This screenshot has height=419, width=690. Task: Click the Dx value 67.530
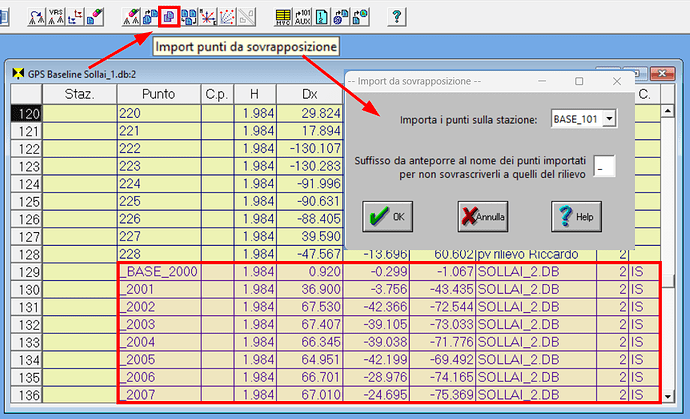[x=310, y=307]
